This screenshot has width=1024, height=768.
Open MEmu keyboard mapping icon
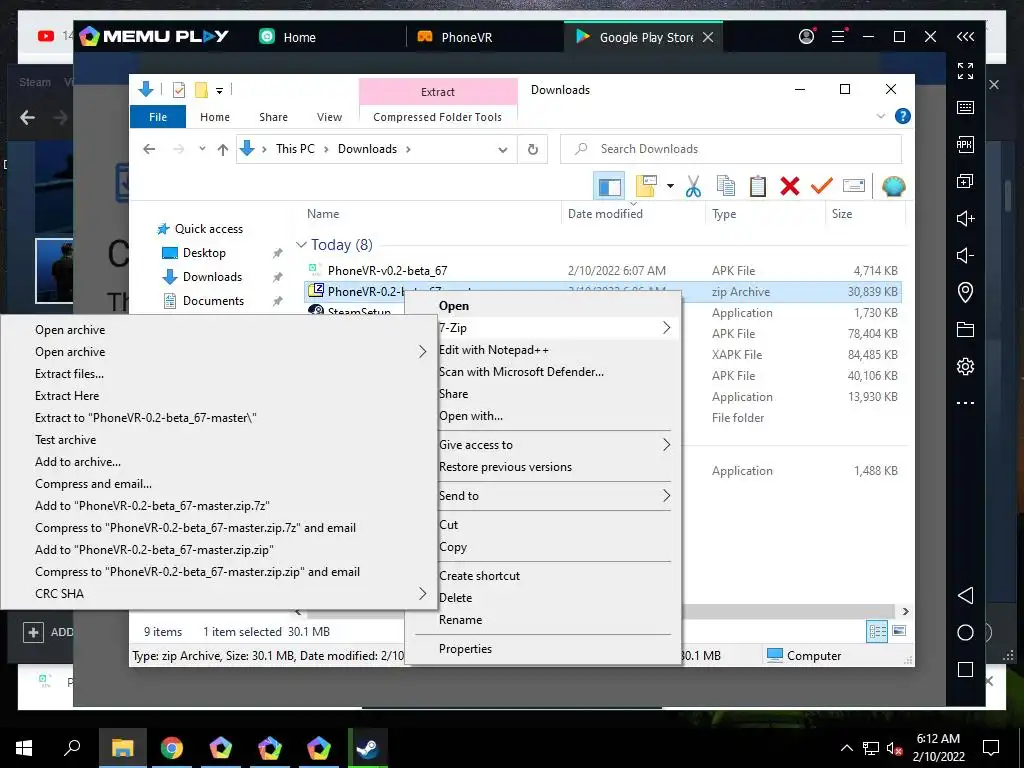point(965,108)
